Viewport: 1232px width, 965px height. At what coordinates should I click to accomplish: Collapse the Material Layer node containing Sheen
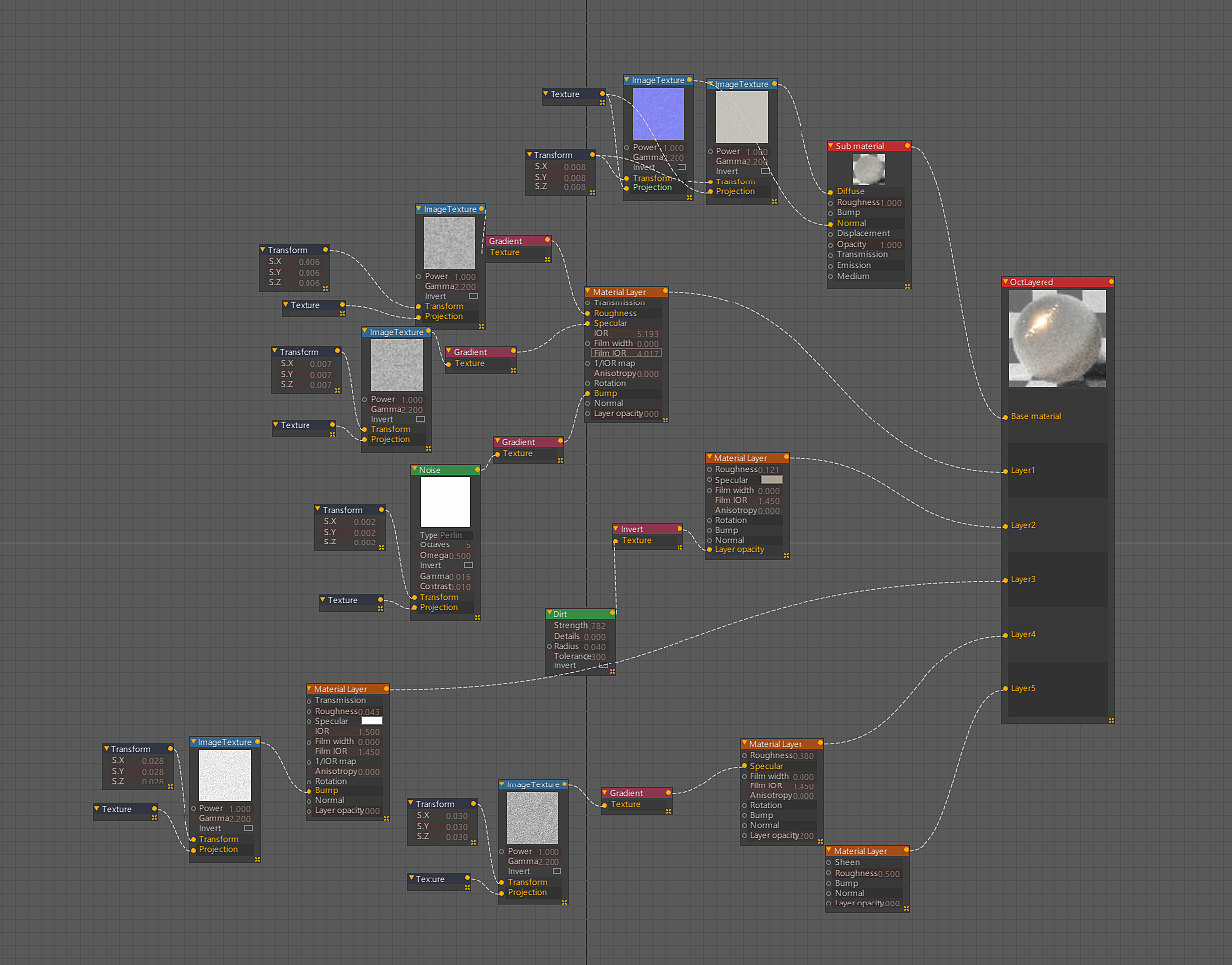[x=830, y=851]
